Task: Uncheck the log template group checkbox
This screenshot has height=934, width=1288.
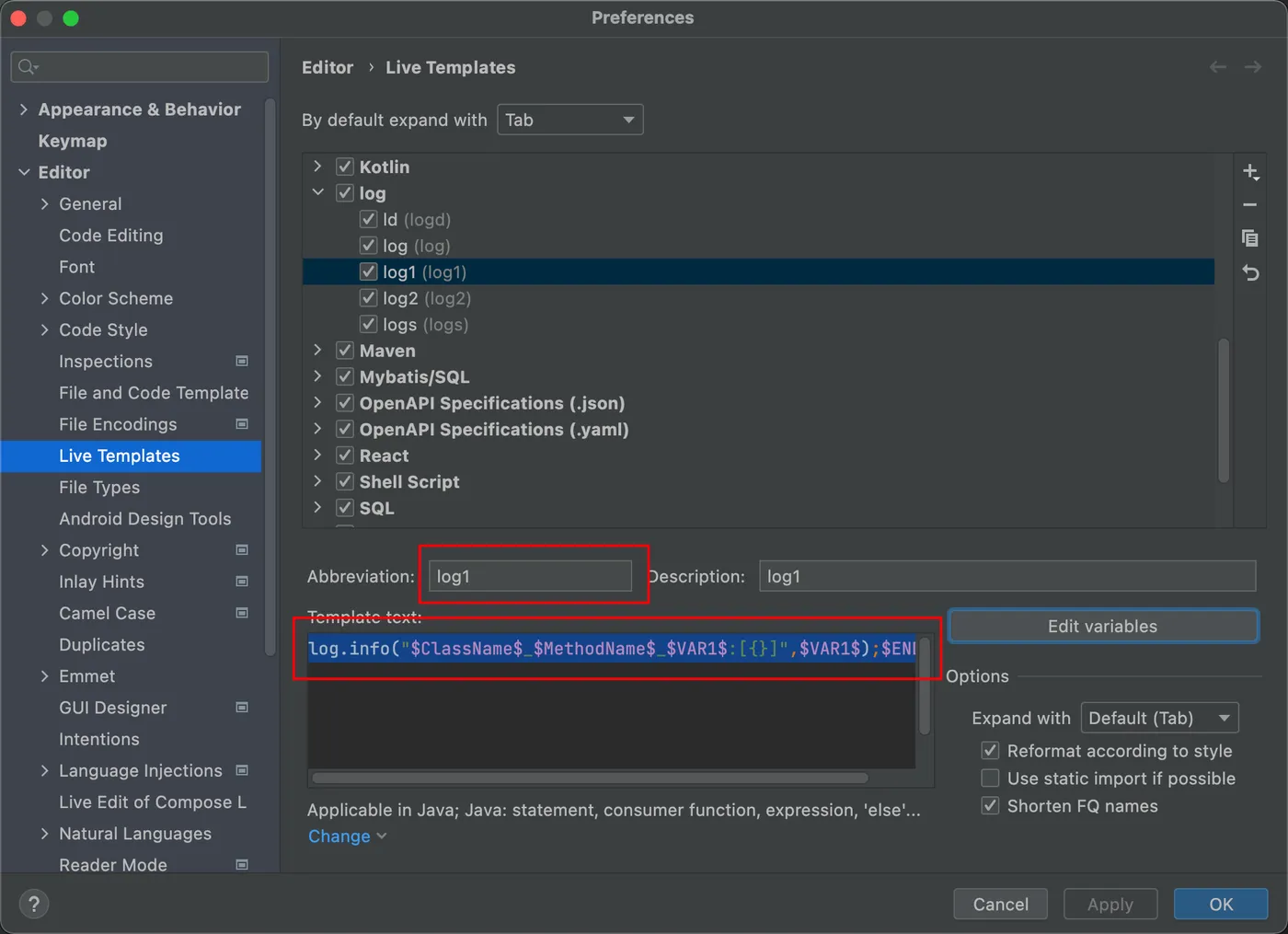Action: [345, 193]
